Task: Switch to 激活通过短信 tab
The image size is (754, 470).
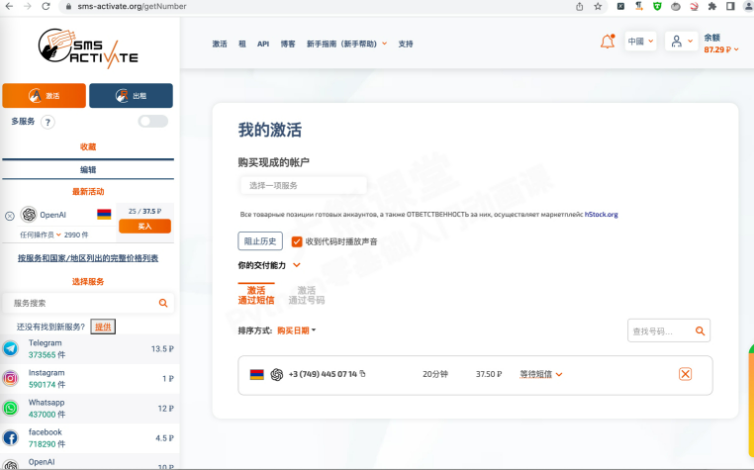Action: click(x=256, y=295)
